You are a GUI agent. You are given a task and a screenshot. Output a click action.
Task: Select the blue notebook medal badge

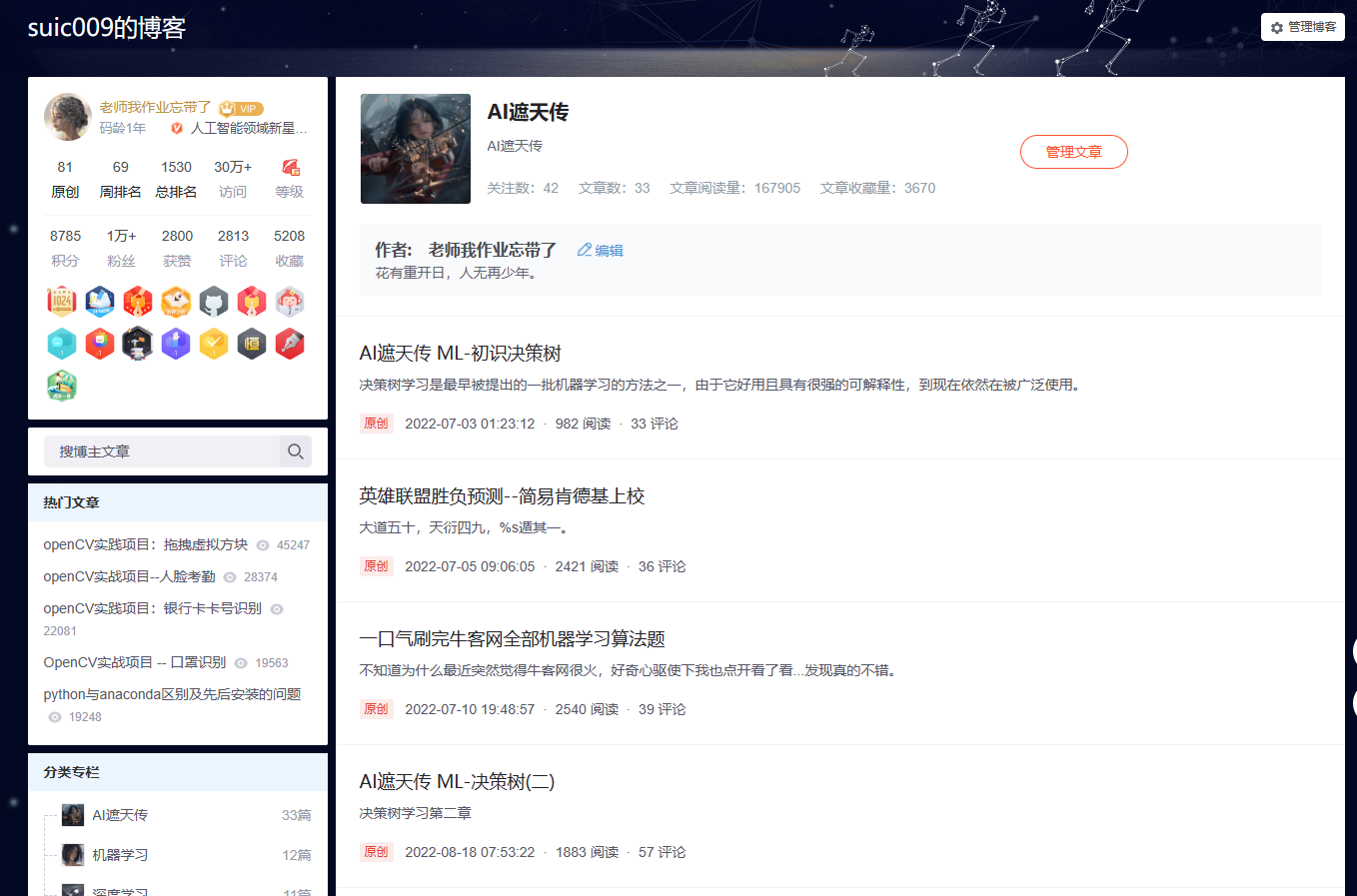coord(100,301)
